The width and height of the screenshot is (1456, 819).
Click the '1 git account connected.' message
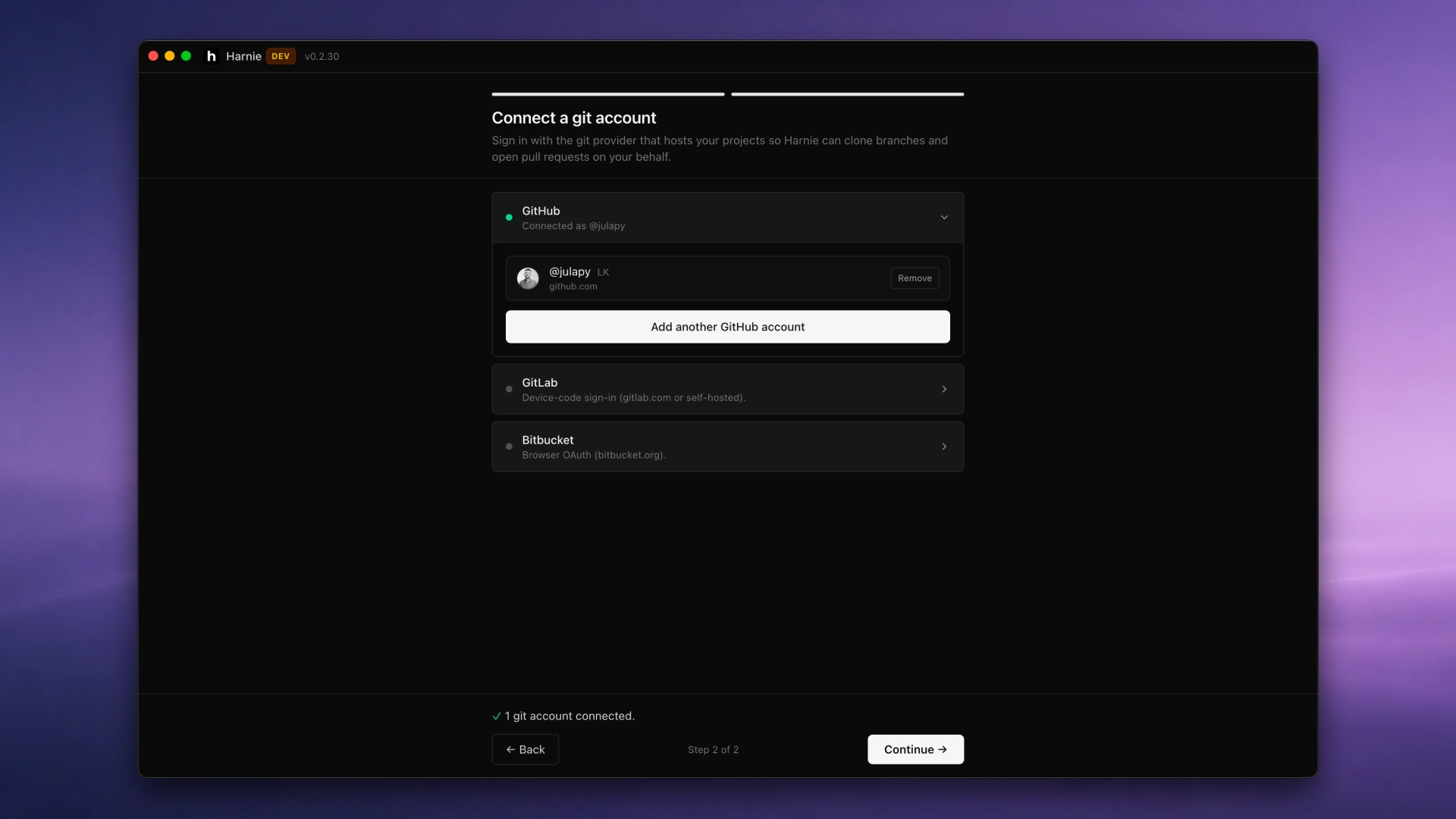(570, 716)
